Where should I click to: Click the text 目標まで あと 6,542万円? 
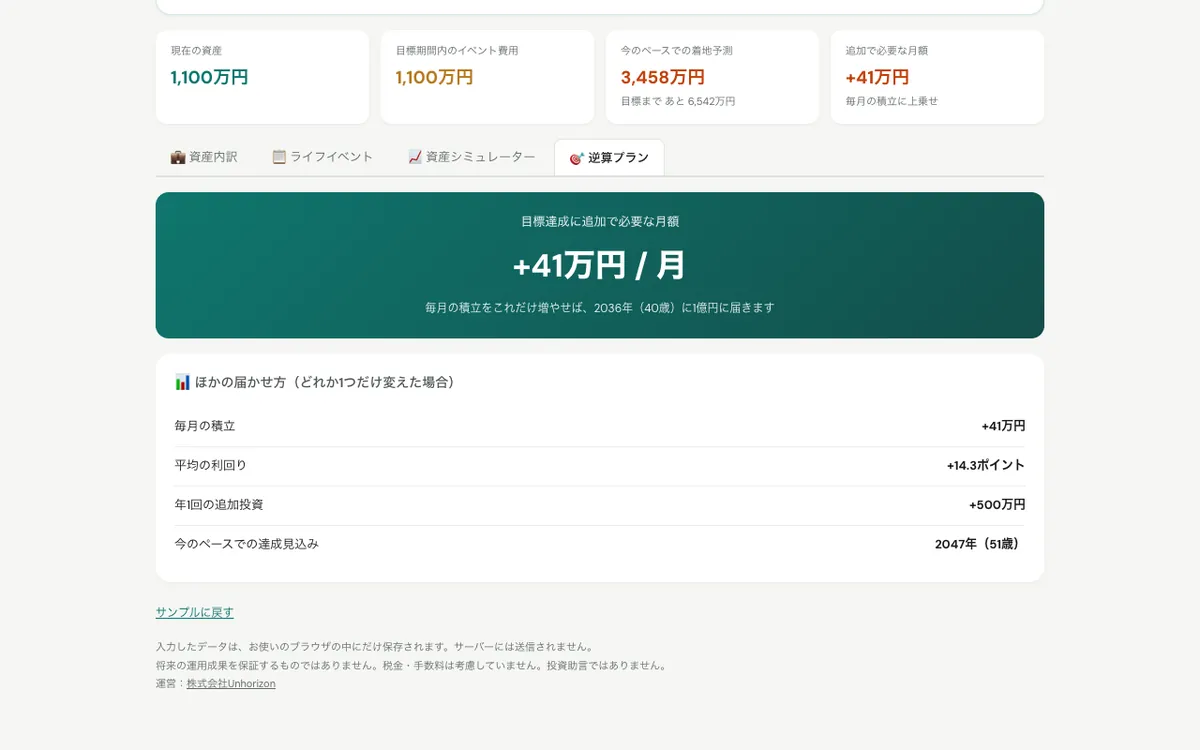click(678, 101)
